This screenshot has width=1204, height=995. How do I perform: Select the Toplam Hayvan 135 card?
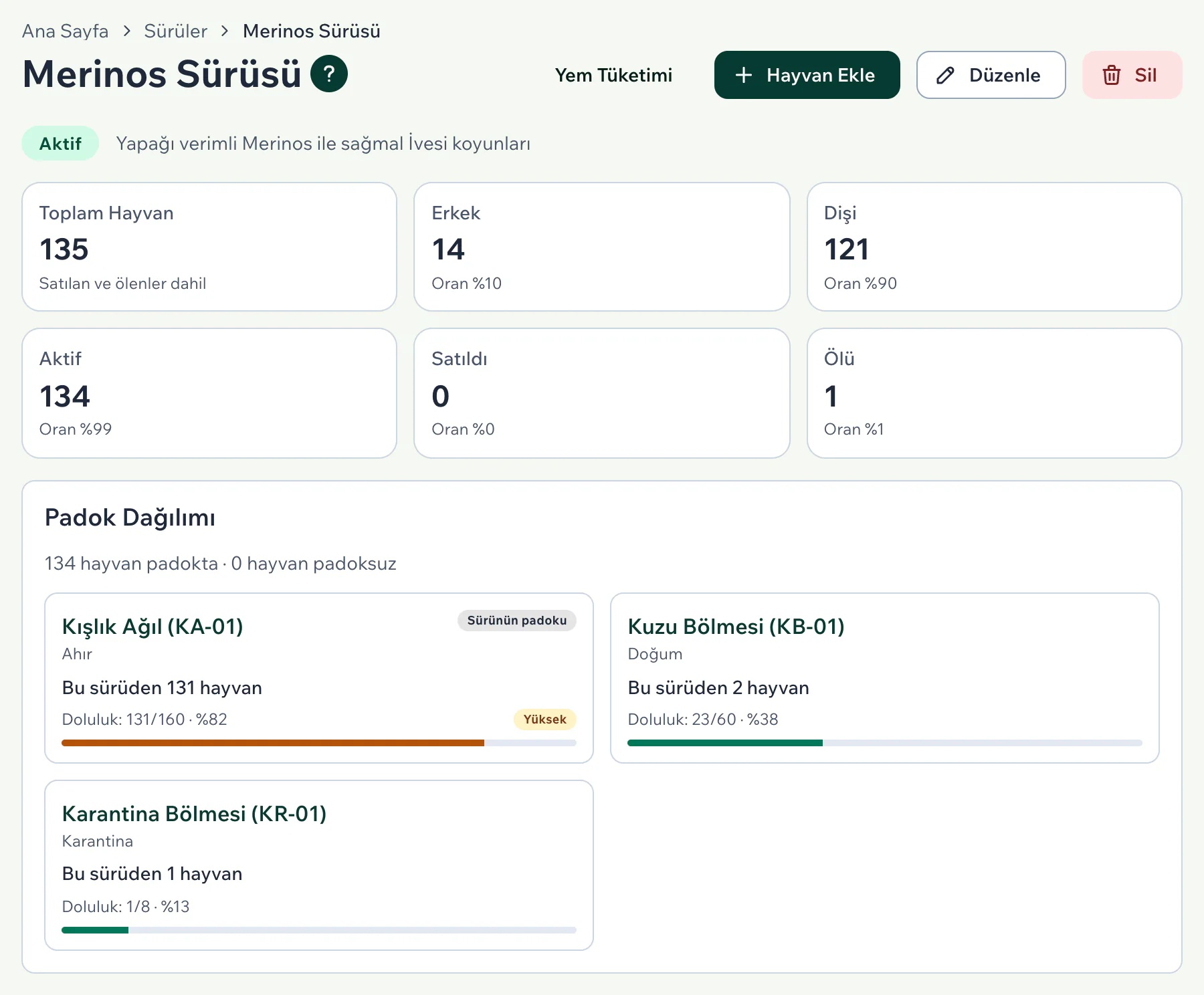click(x=209, y=247)
